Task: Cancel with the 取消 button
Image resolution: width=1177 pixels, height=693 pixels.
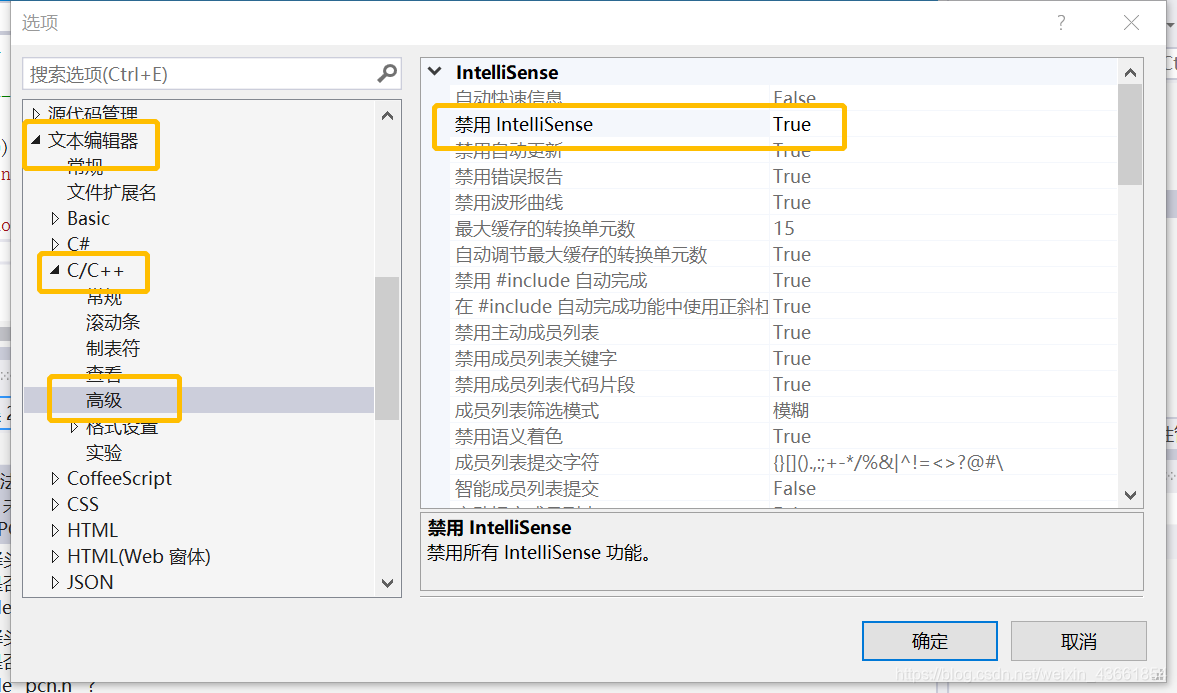Action: (x=1079, y=641)
